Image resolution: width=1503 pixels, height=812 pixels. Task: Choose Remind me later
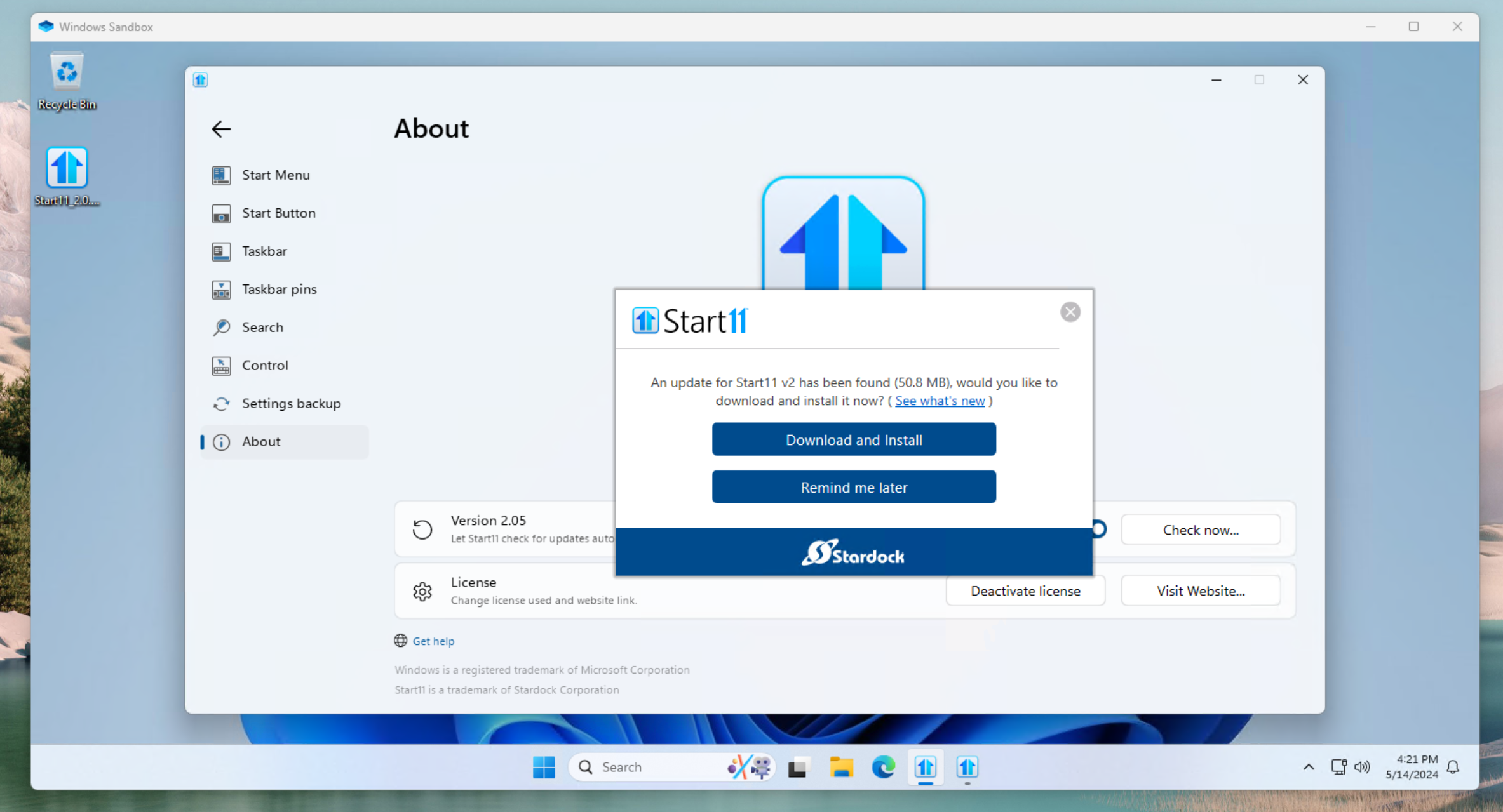[854, 487]
